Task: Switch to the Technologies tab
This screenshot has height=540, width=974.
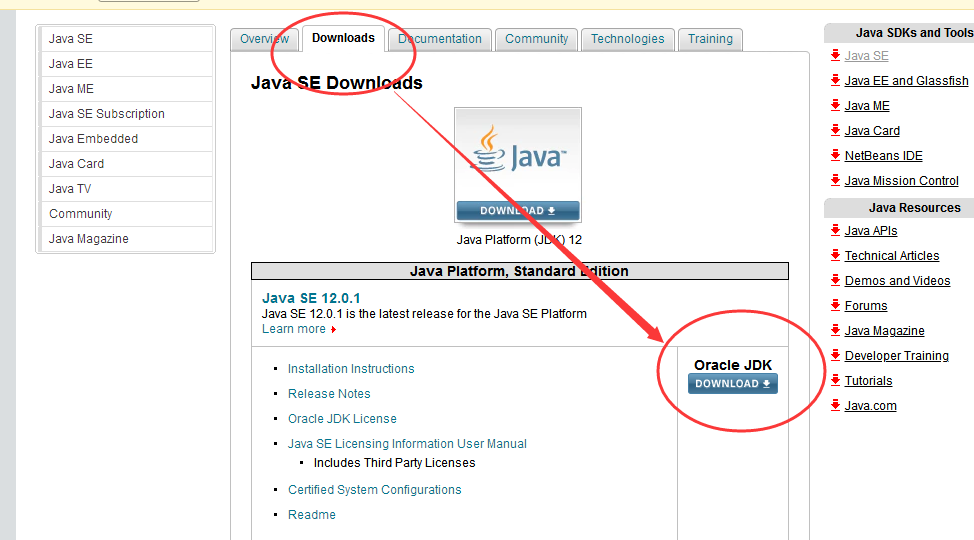Action: 627,39
